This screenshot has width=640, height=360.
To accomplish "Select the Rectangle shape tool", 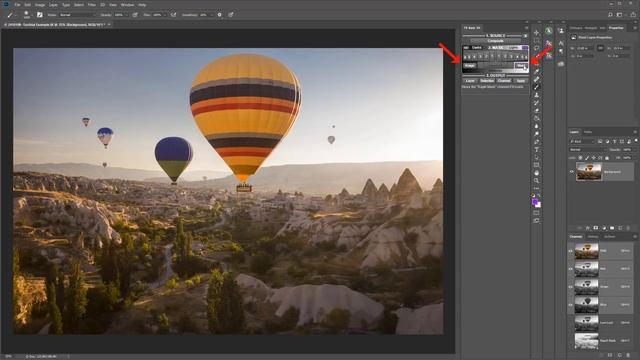I will 536,165.
